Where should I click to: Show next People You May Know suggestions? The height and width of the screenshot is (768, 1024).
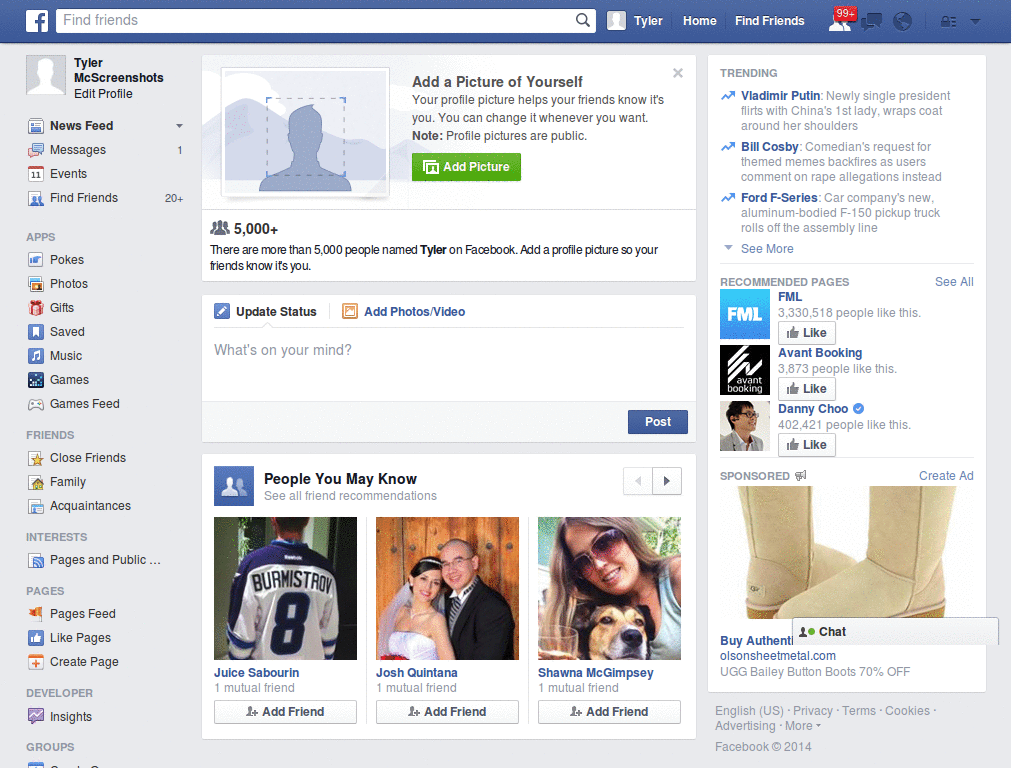click(667, 481)
